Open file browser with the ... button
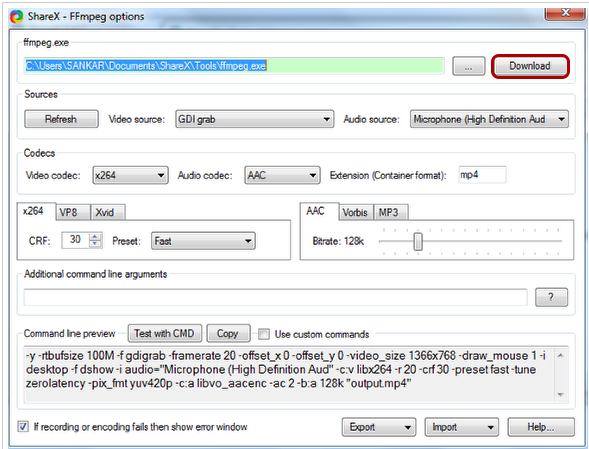The width and height of the screenshot is (589, 449). (468, 67)
